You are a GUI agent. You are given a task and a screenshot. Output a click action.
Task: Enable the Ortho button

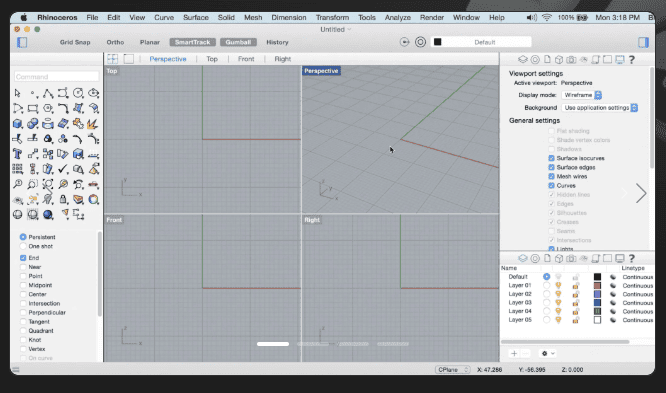(115, 42)
